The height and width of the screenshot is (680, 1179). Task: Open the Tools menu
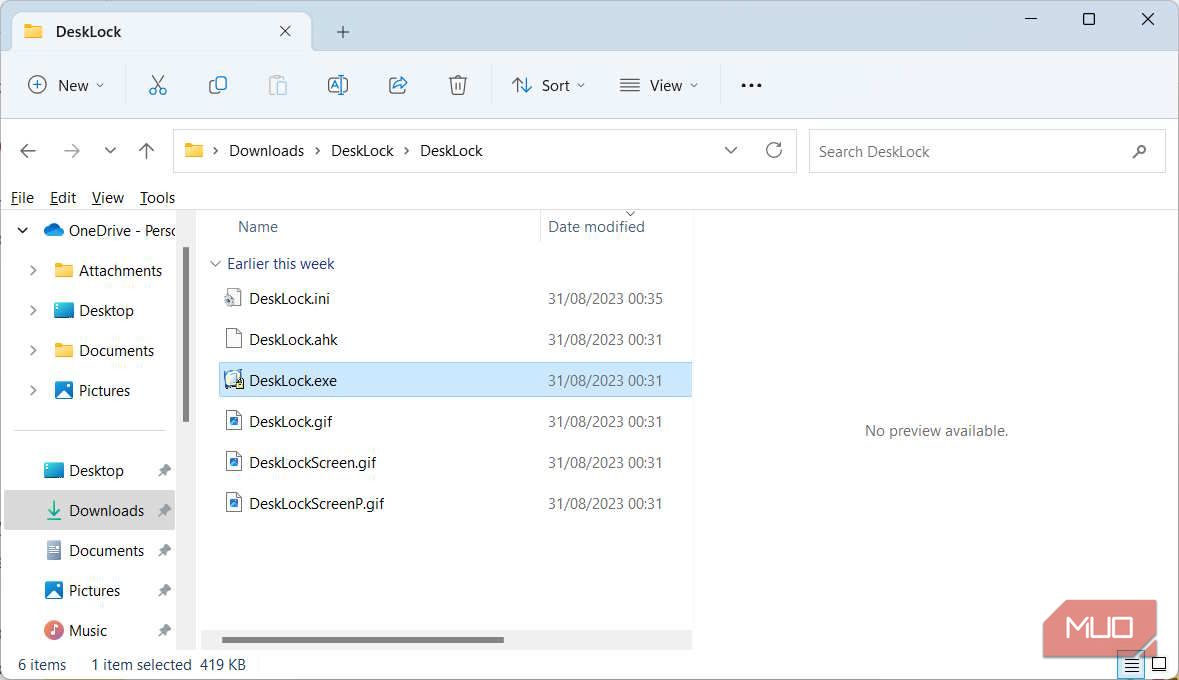pyautogui.click(x=156, y=197)
